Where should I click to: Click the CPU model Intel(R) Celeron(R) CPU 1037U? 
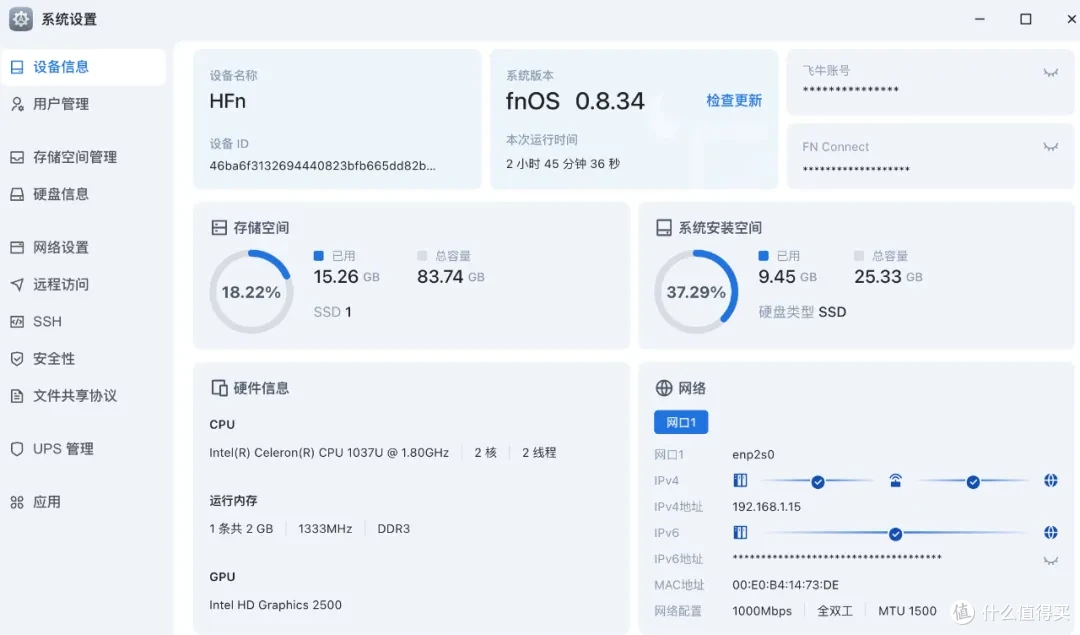click(x=329, y=453)
